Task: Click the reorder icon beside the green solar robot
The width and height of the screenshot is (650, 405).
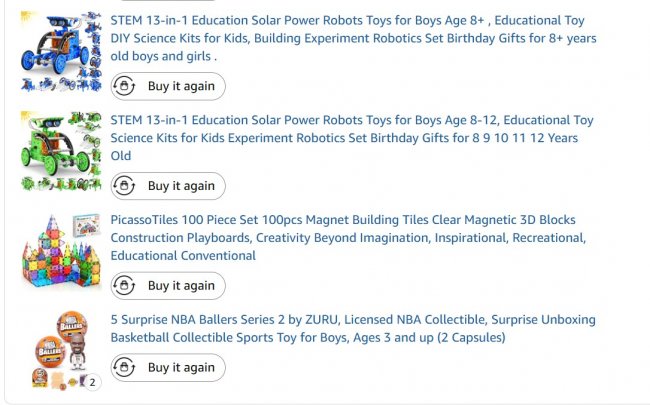Action: point(124,186)
